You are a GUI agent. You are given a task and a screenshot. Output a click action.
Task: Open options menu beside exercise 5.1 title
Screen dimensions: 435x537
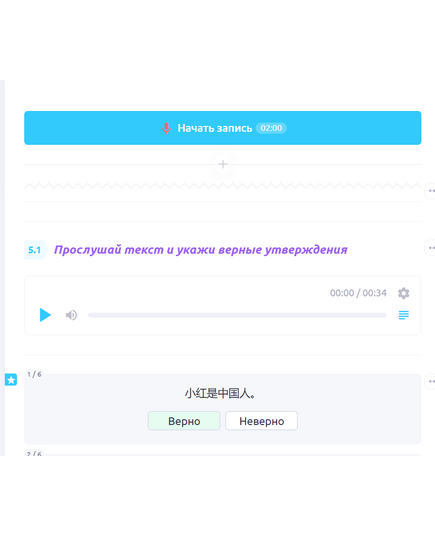coord(431,248)
